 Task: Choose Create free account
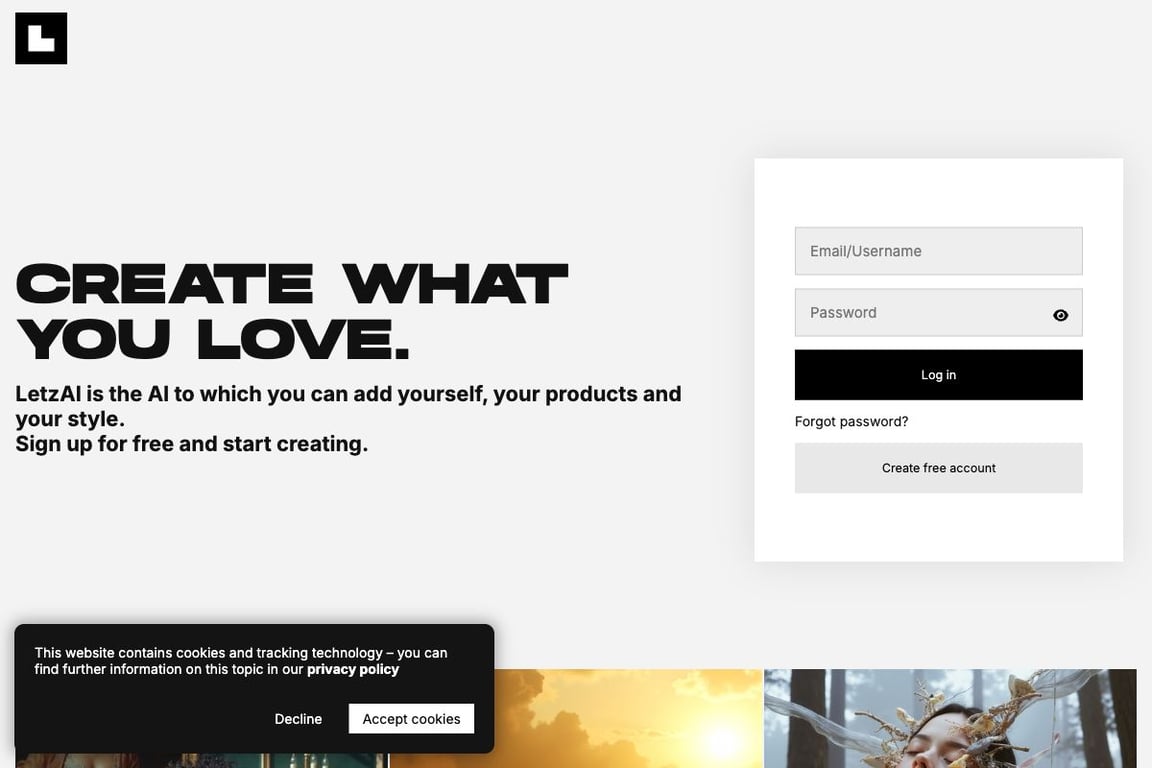coord(938,468)
